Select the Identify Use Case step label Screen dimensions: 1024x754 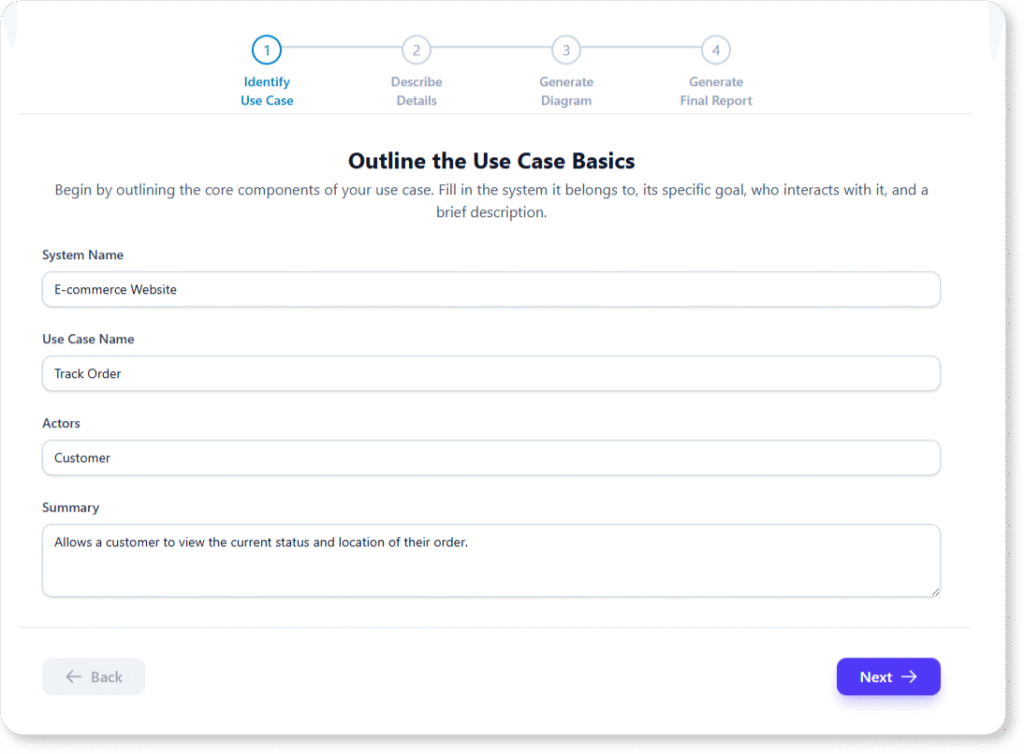266,91
